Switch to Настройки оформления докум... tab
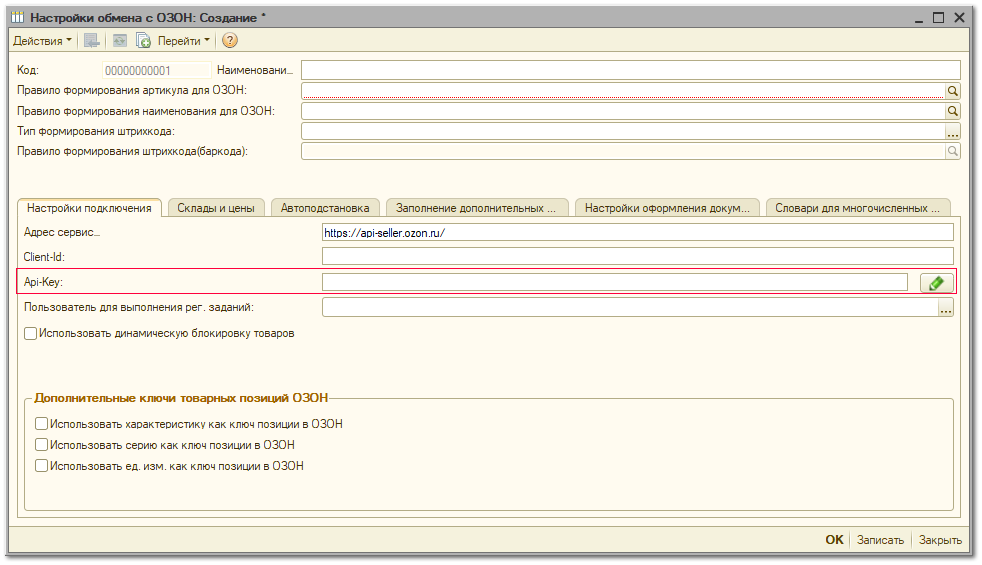The width and height of the screenshot is (982, 565). click(667, 208)
